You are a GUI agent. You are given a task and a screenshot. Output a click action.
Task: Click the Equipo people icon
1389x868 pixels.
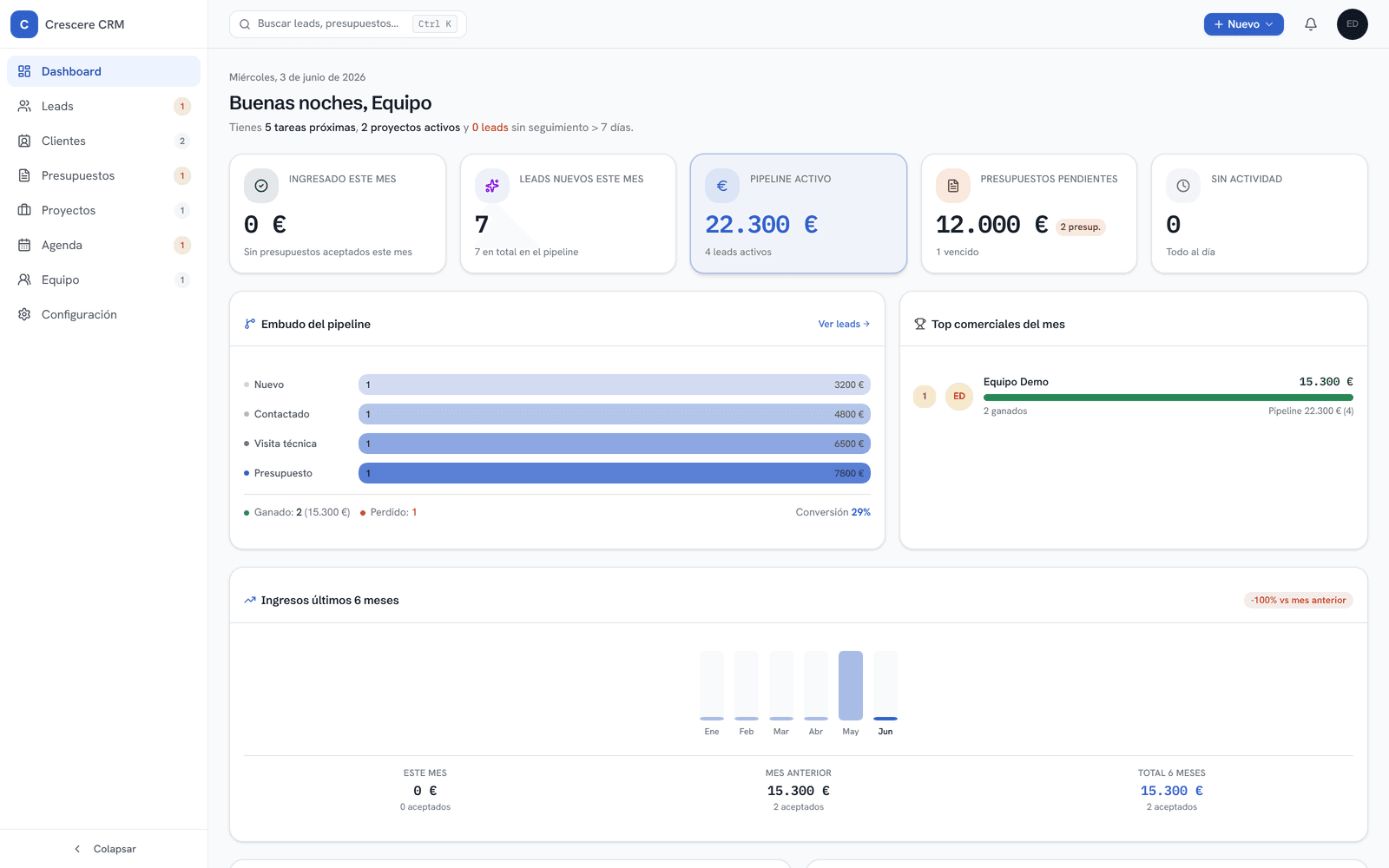(x=24, y=279)
